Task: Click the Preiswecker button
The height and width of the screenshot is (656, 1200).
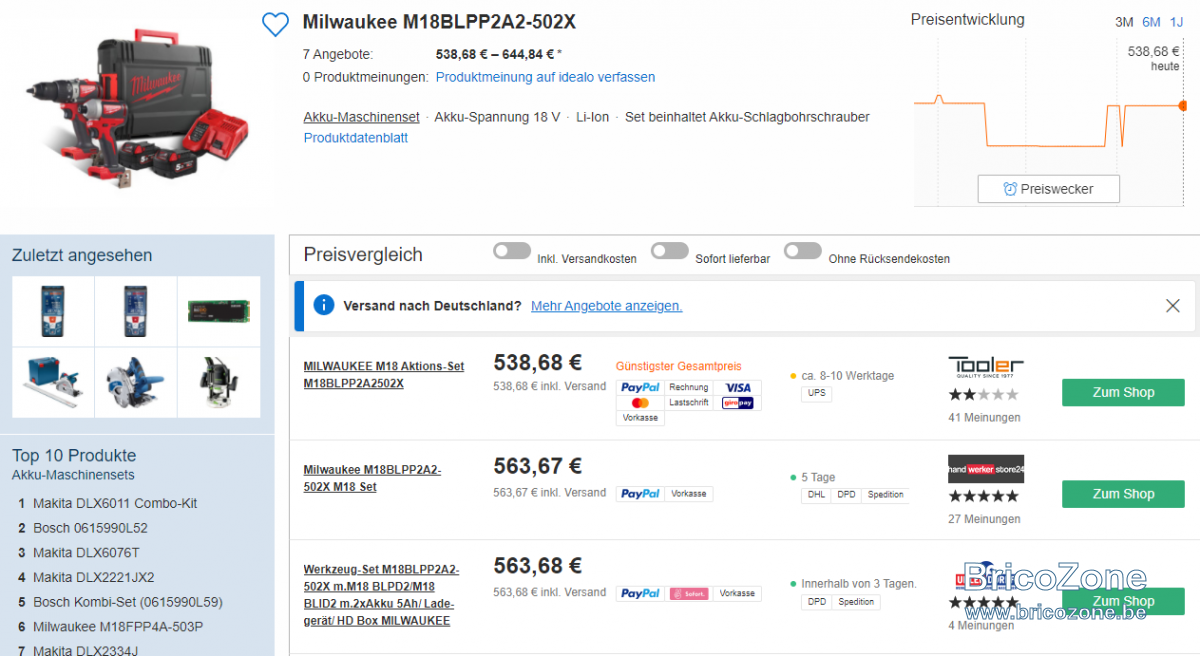Action: pos(1048,189)
